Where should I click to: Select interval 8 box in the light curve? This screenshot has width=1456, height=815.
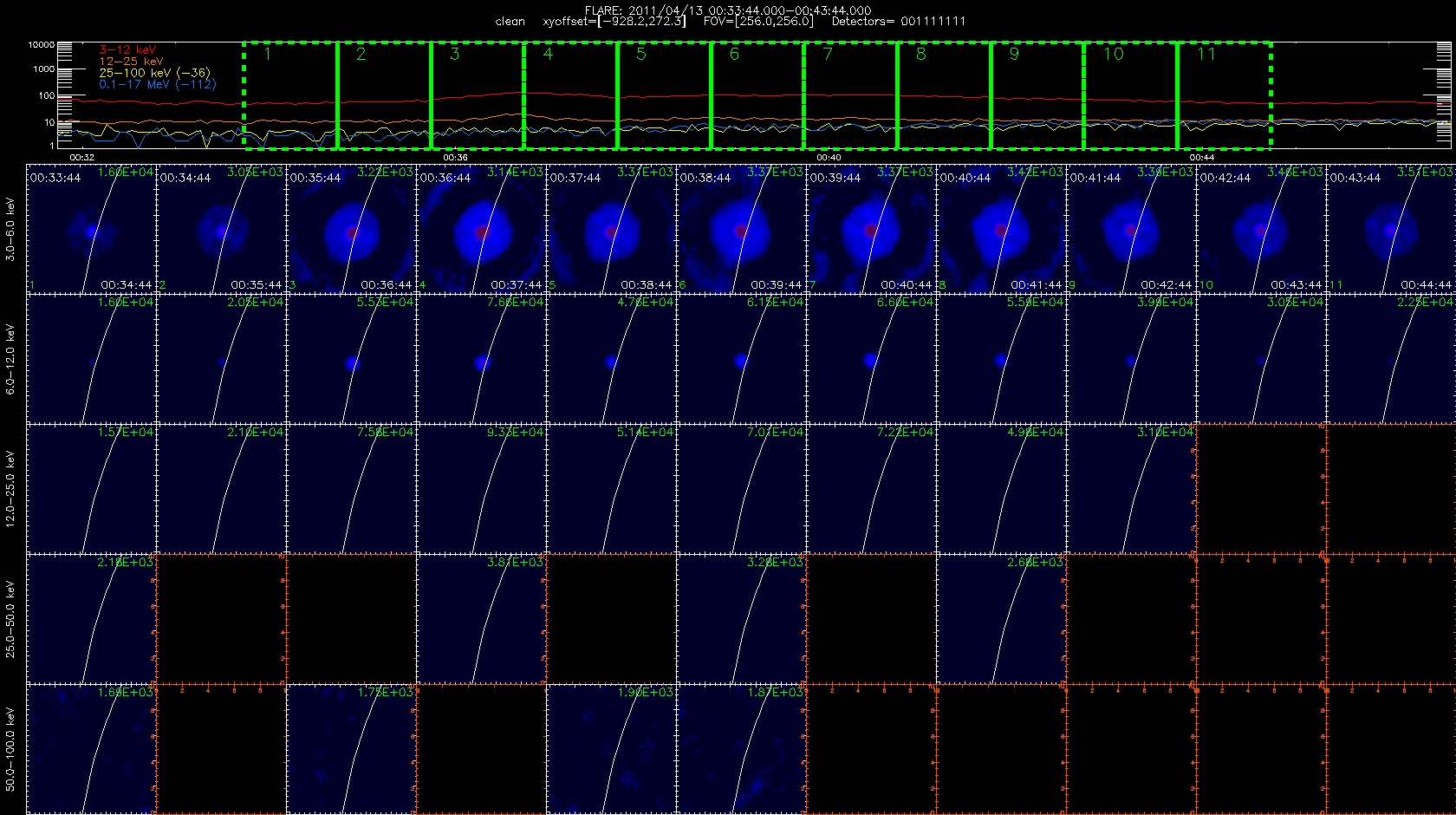click(945, 95)
